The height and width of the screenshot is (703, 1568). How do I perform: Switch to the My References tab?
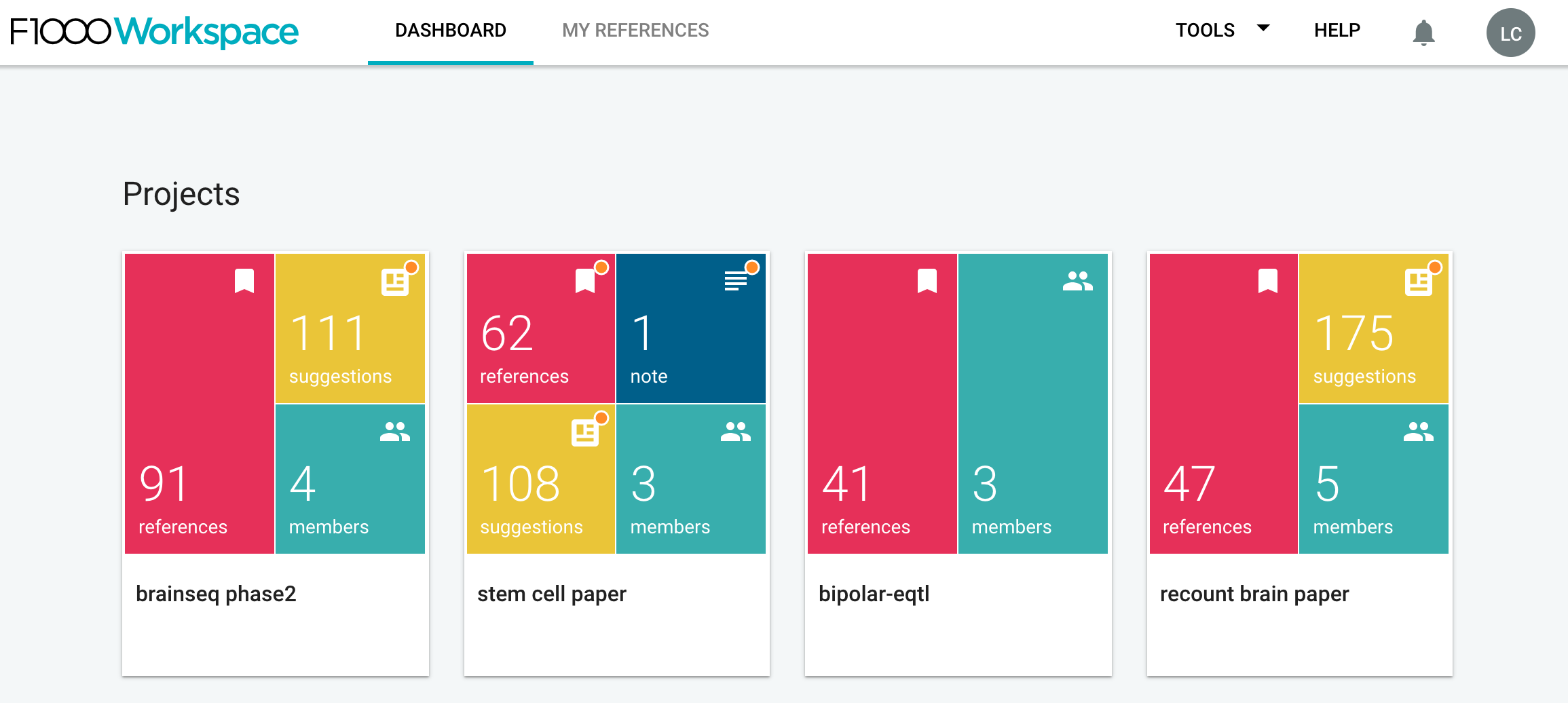coord(635,31)
